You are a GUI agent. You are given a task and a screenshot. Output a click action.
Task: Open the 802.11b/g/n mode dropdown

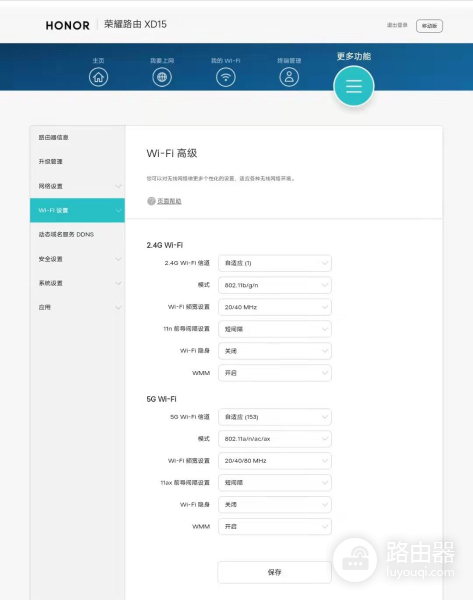pos(275,285)
